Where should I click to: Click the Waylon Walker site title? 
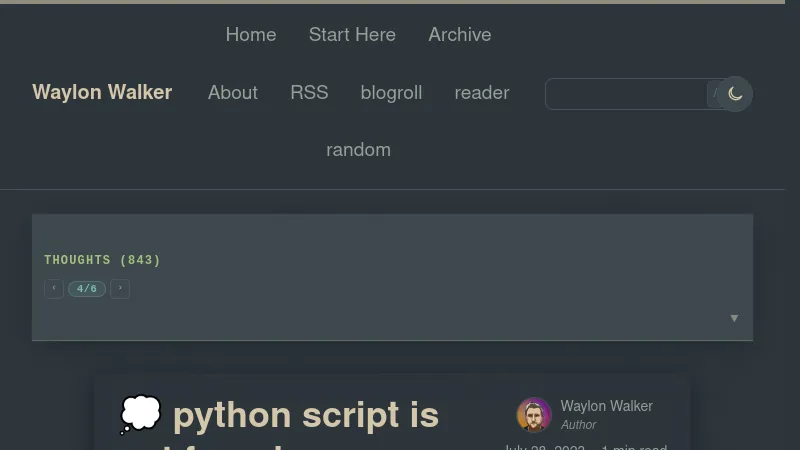(x=102, y=92)
